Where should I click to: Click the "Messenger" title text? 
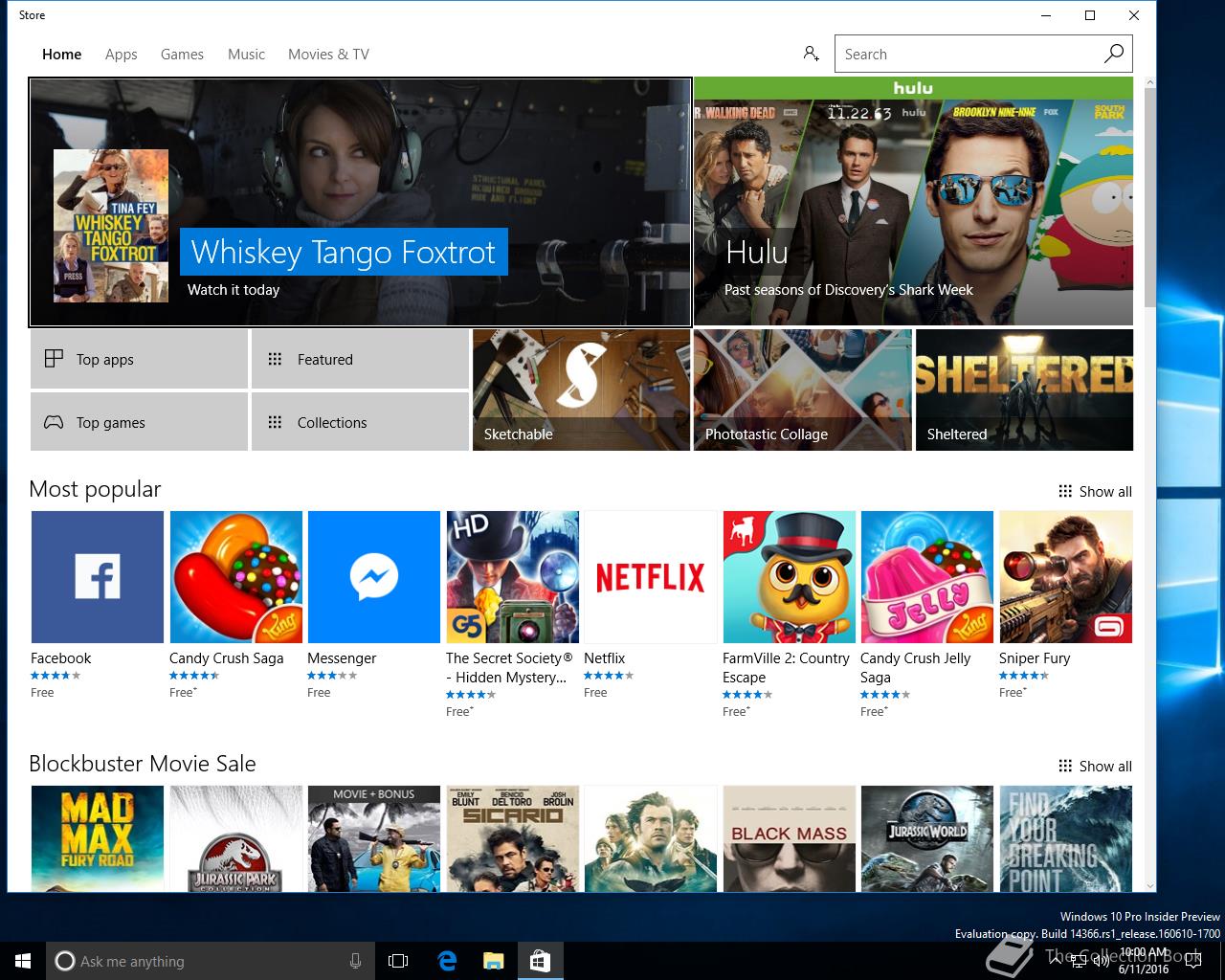pyautogui.click(x=342, y=658)
